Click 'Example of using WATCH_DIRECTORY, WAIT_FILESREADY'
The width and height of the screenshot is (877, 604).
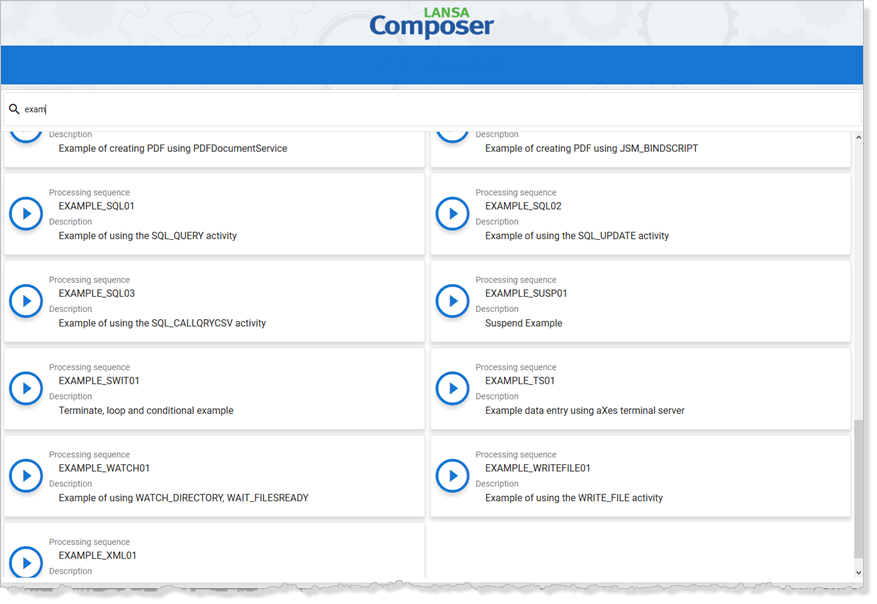183,497
